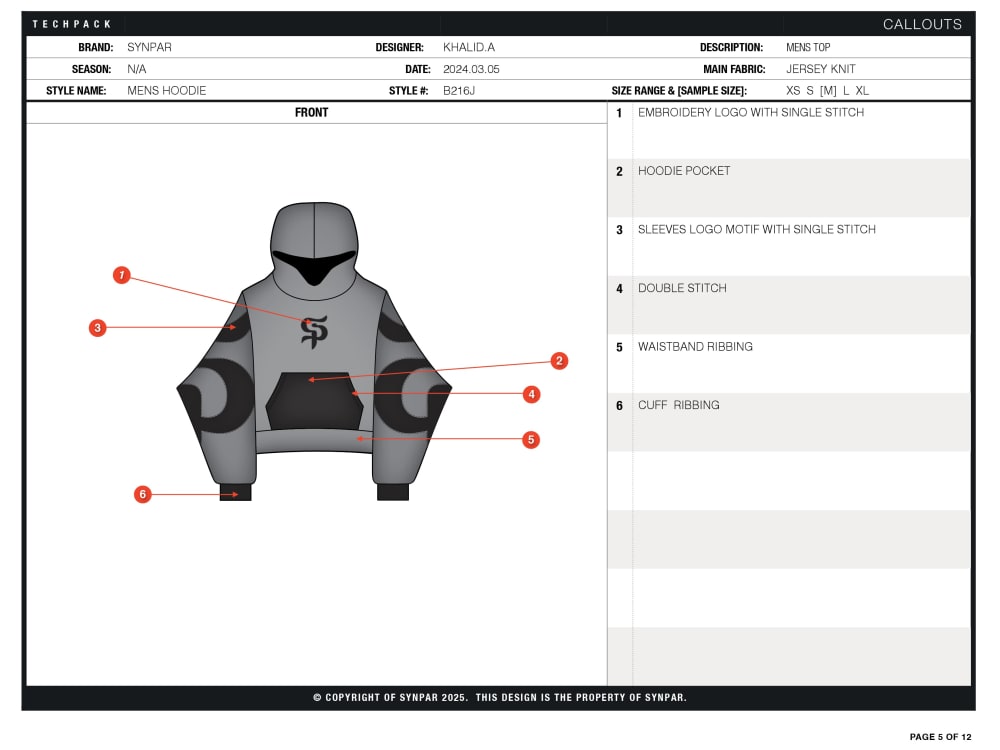Image resolution: width=1000 pixels, height=750 pixels.
Task: Select the 'HOODIE POCKET' callout text
Action: coord(684,171)
